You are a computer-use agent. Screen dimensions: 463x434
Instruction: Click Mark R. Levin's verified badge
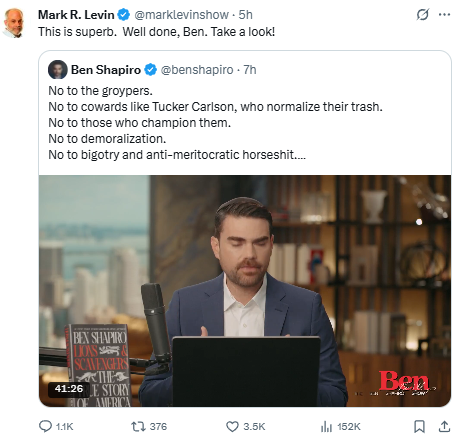[124, 15]
